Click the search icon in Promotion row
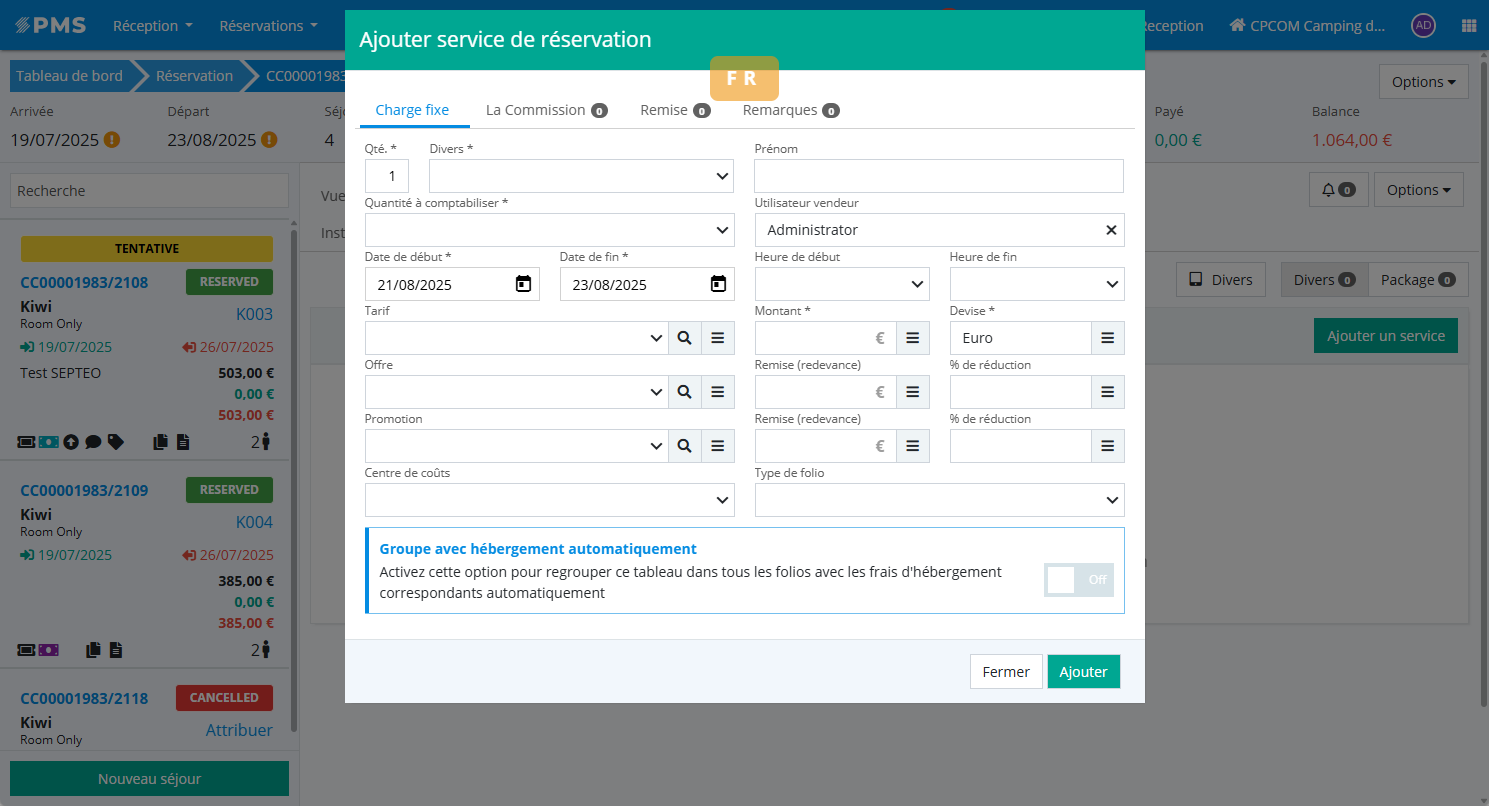The height and width of the screenshot is (806, 1489). tap(684, 446)
